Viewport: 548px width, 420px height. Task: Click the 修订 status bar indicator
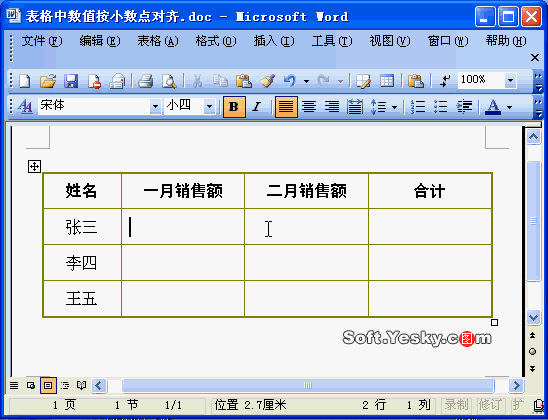pyautogui.click(x=491, y=405)
